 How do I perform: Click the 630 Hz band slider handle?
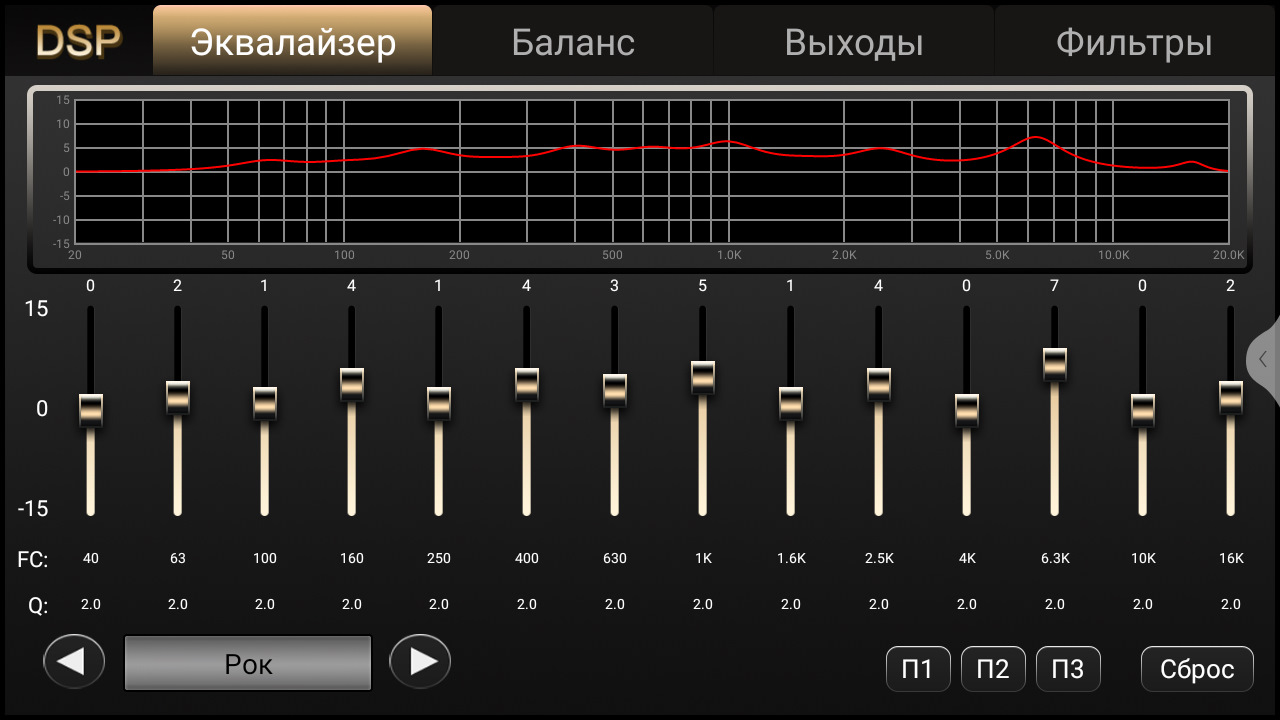coord(615,390)
